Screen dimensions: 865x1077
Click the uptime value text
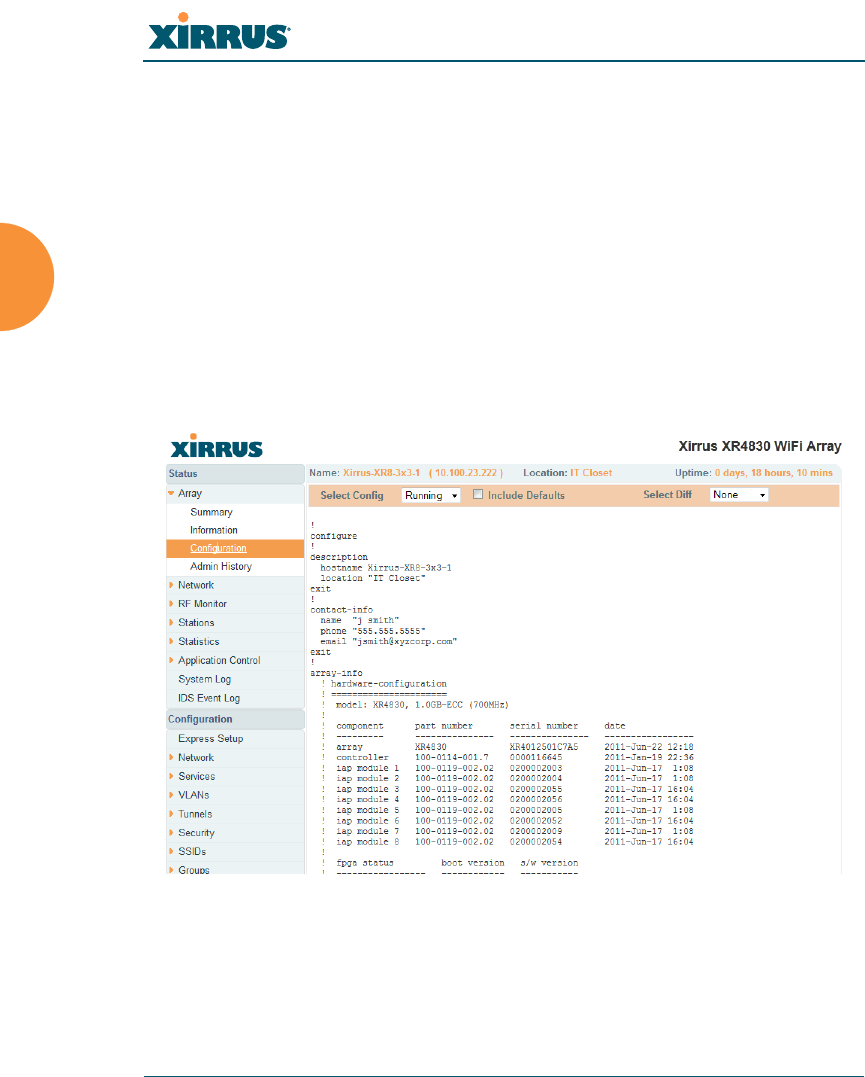click(x=774, y=473)
